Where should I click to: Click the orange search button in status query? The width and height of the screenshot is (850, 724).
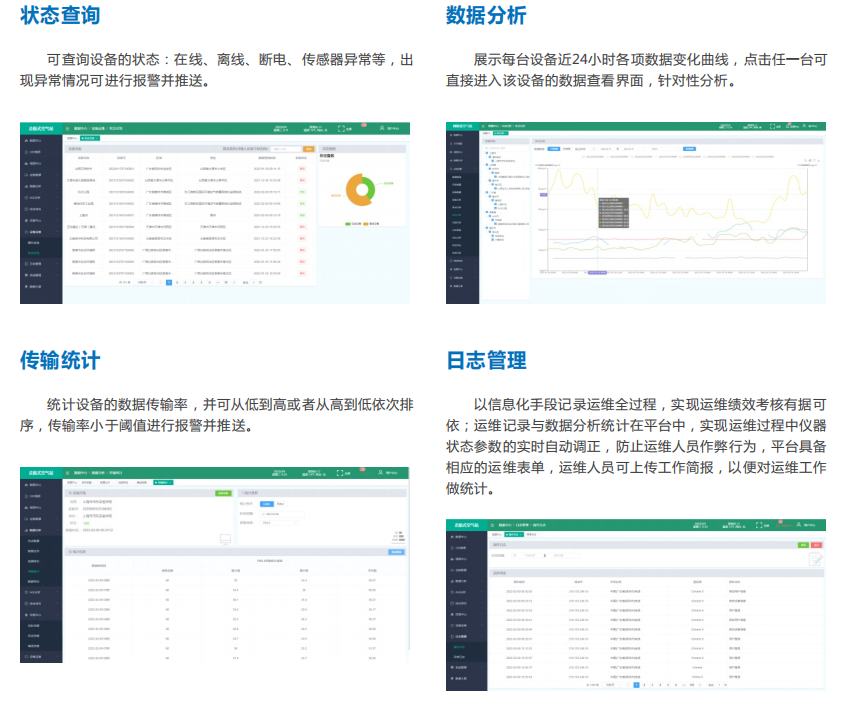pos(309,148)
